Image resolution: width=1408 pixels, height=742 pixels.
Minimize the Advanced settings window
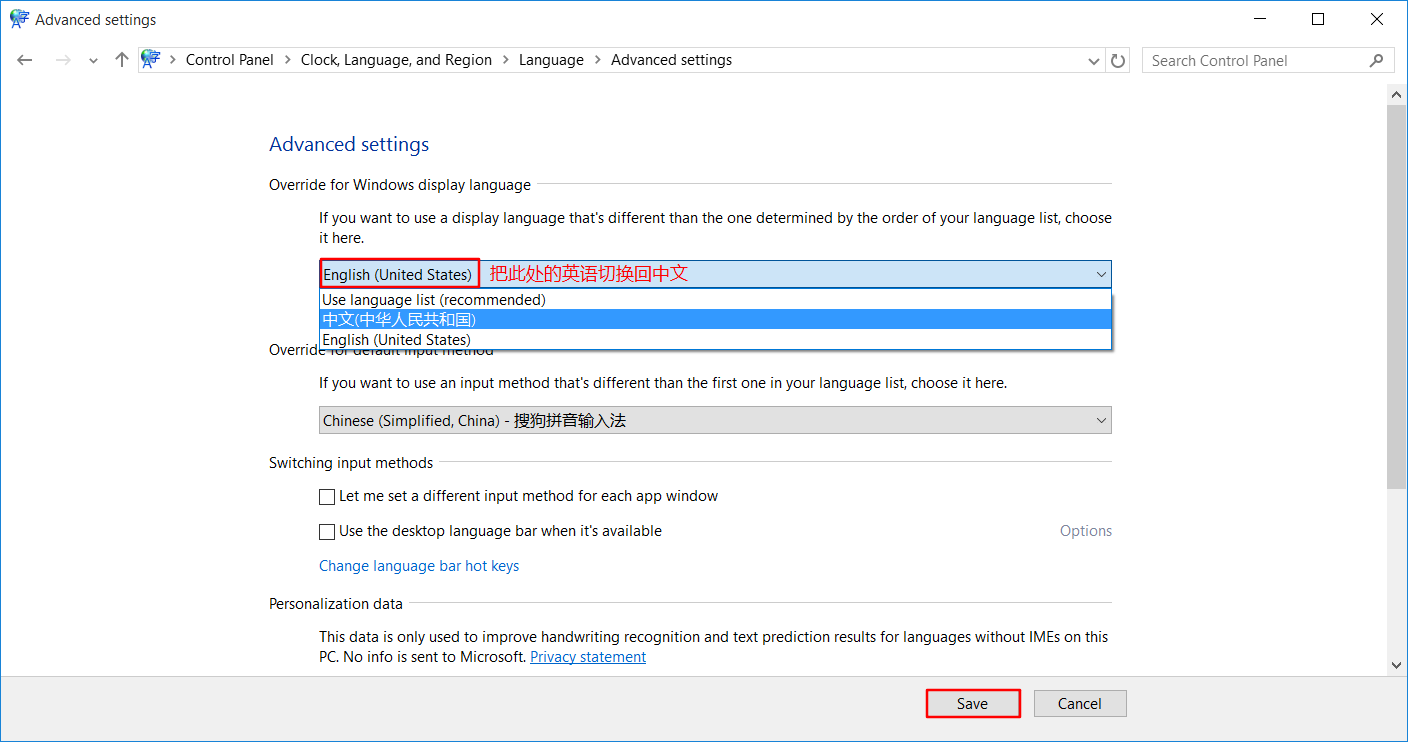pos(1261,19)
